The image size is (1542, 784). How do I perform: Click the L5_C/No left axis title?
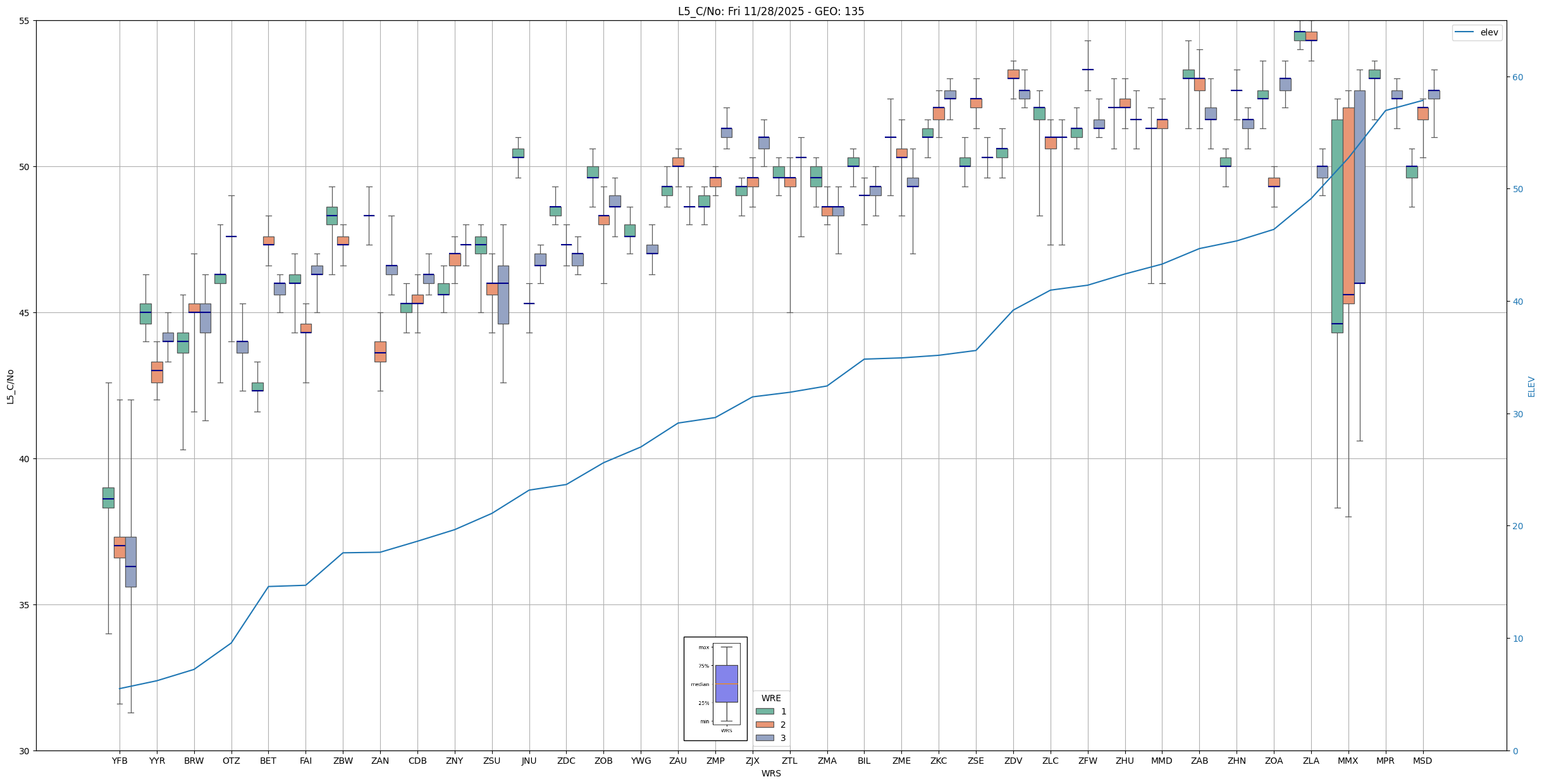click(x=10, y=386)
